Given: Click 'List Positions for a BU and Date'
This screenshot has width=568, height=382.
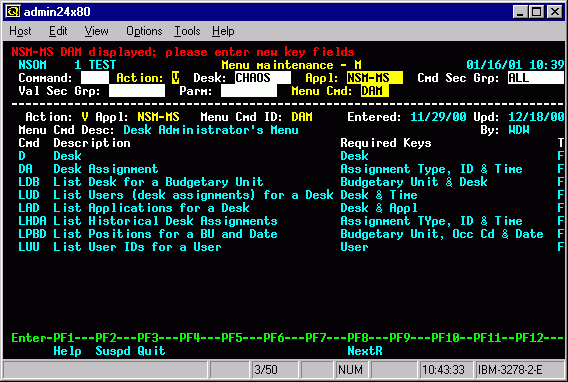Looking at the screenshot, I should (165, 234).
